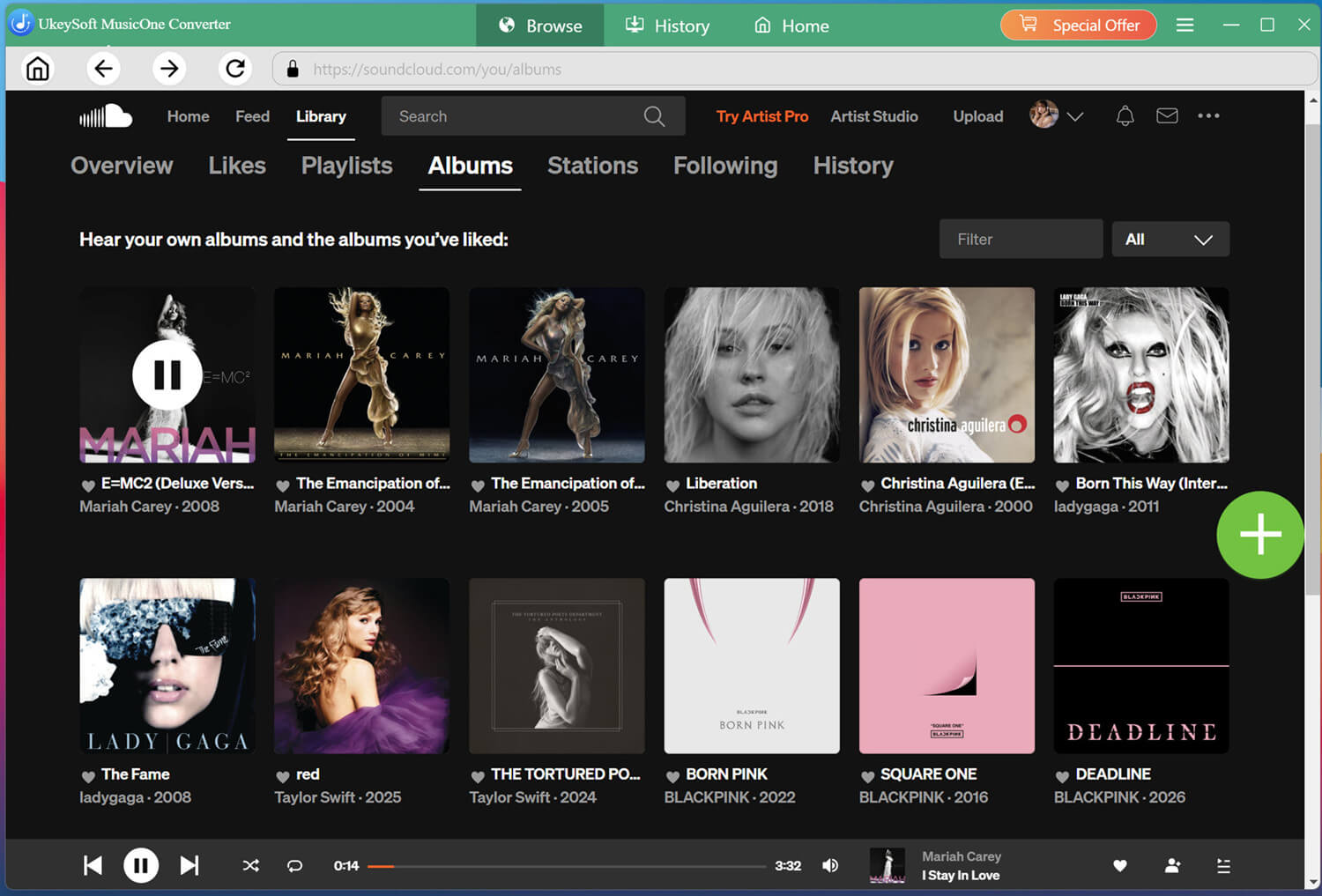Reload the page with refresh icon

[235, 69]
